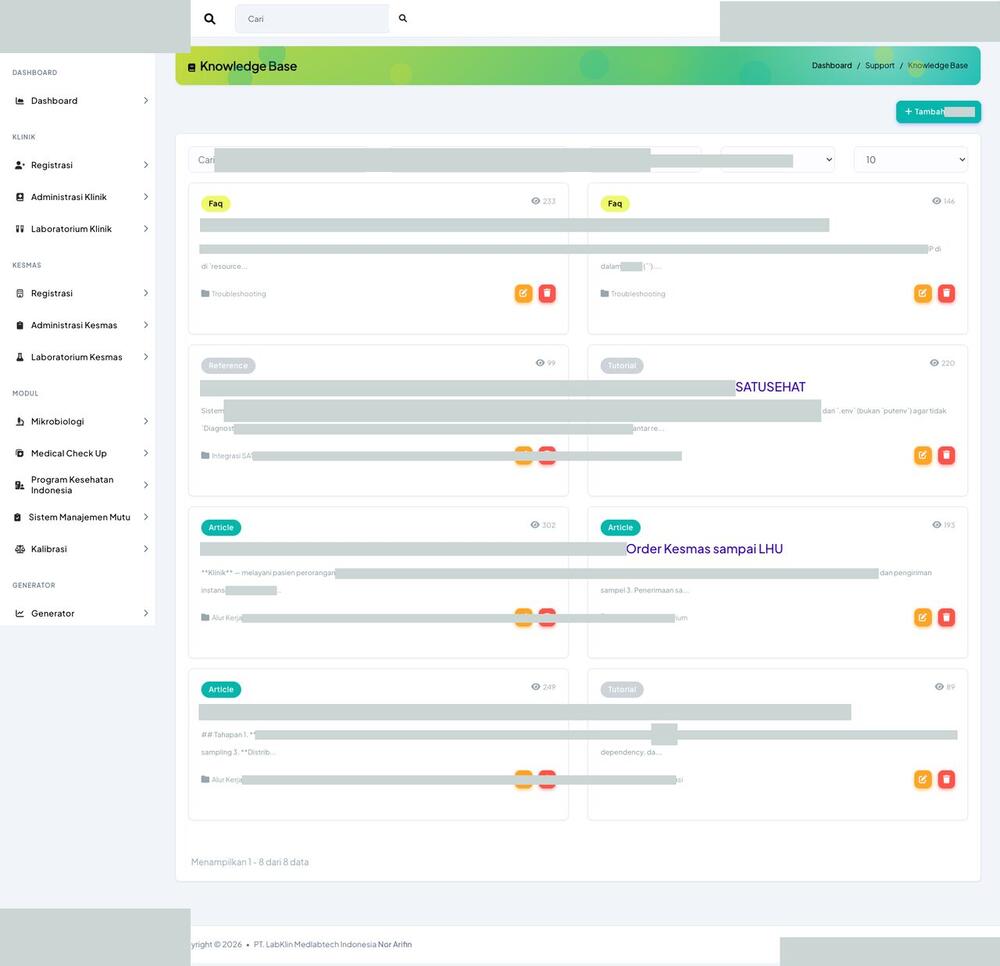The height and width of the screenshot is (966, 1000).
Task: Delete the Faq card with 146 views
Action: 946,293
